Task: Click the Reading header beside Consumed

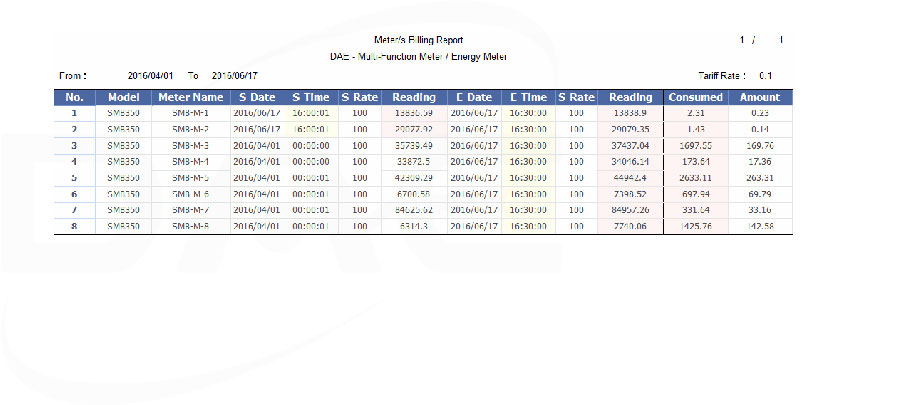Action: click(630, 98)
